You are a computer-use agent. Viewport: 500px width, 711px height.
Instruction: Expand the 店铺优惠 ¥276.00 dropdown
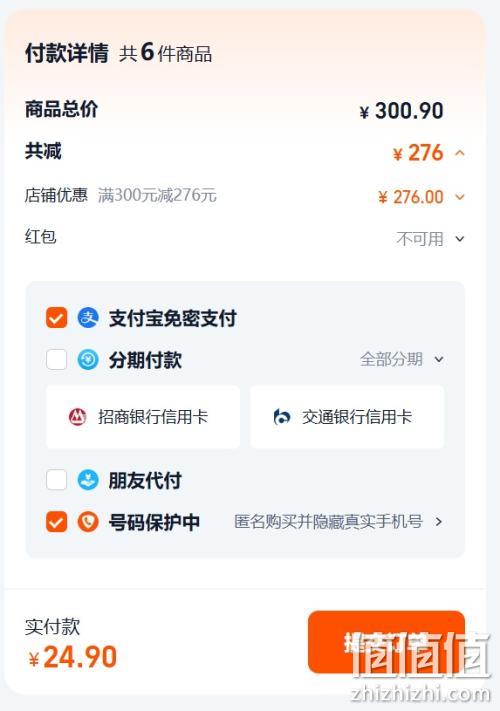tap(460, 197)
